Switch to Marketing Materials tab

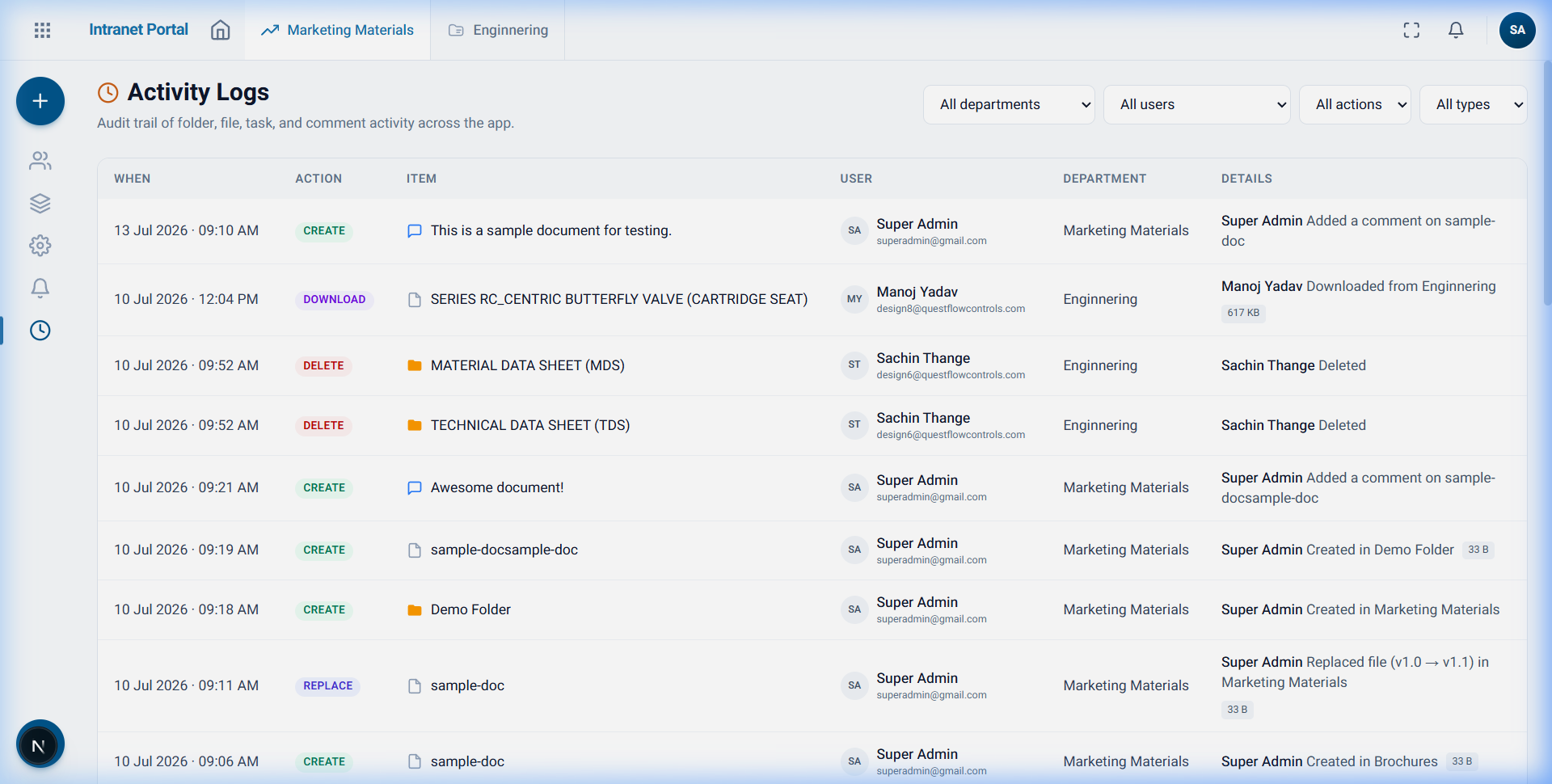(338, 30)
